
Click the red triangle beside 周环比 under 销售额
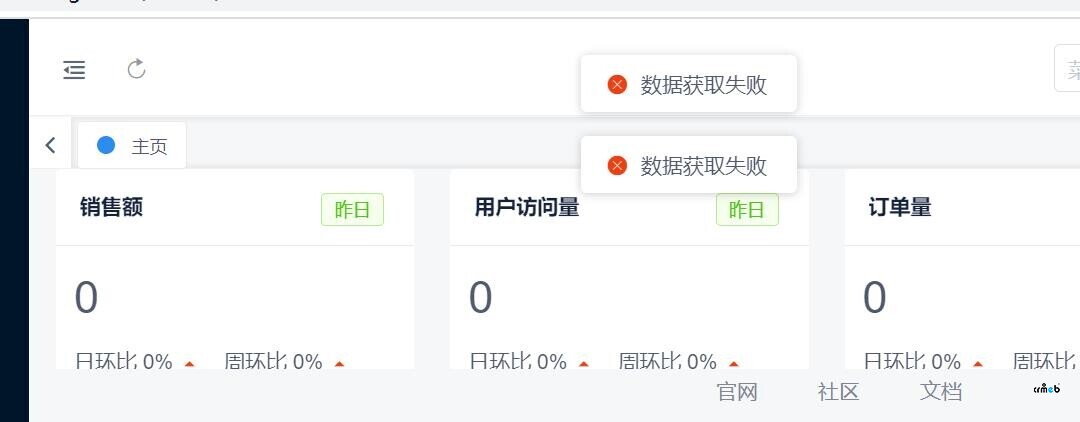click(339, 363)
